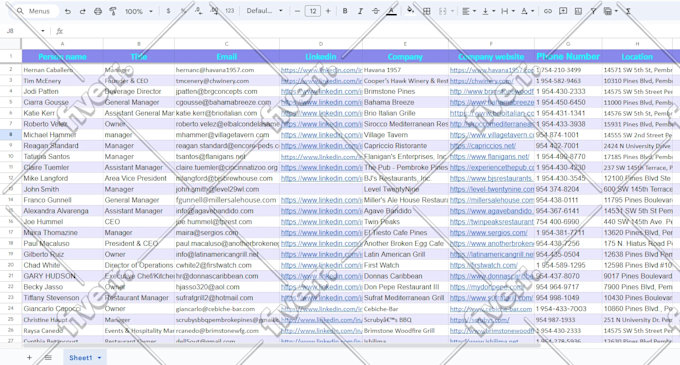
Task: Open the firstwatch.com website link
Action: (484, 265)
